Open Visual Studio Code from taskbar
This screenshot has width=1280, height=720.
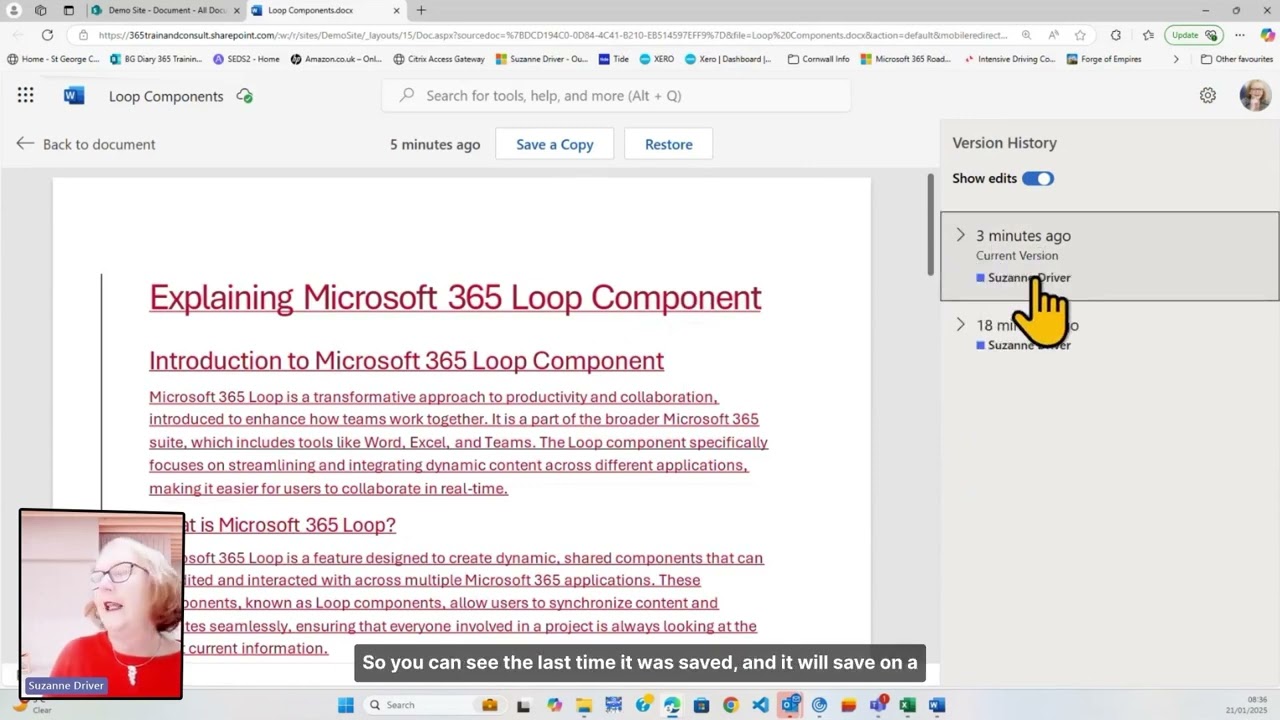(x=760, y=705)
